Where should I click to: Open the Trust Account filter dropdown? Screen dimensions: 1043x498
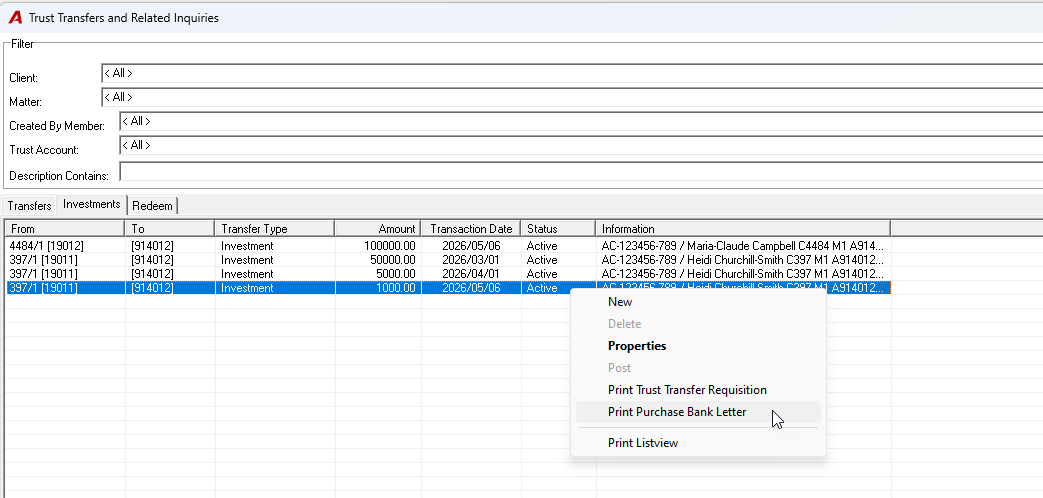pos(581,145)
